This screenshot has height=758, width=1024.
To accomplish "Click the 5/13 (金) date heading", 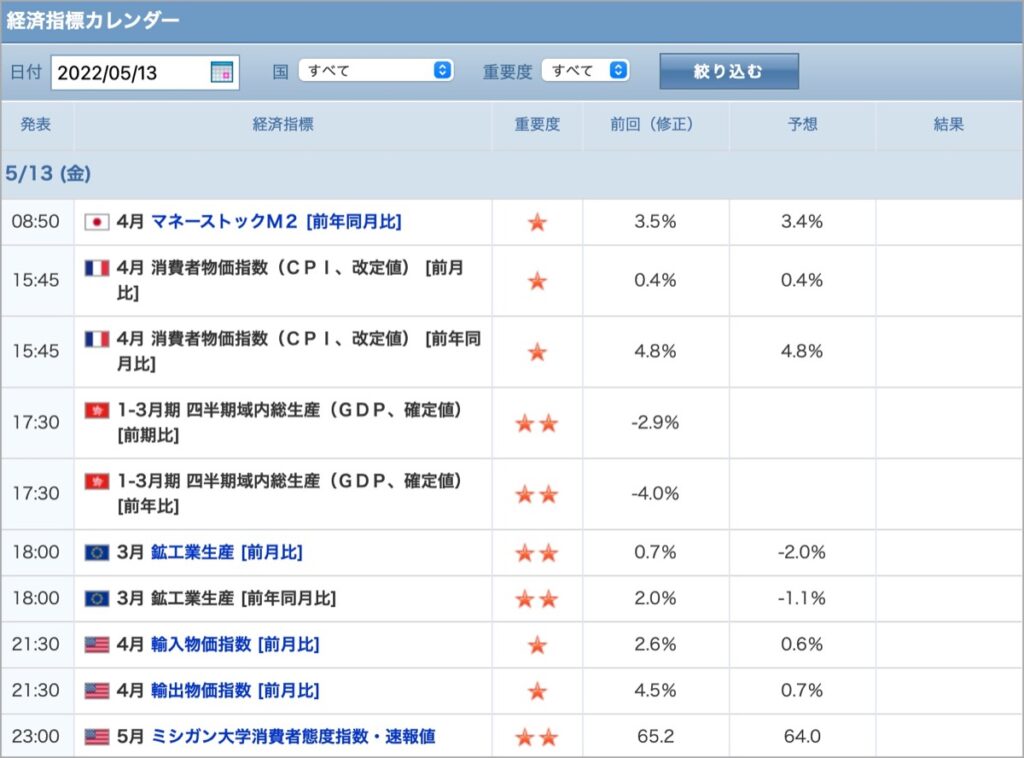I will [48, 174].
